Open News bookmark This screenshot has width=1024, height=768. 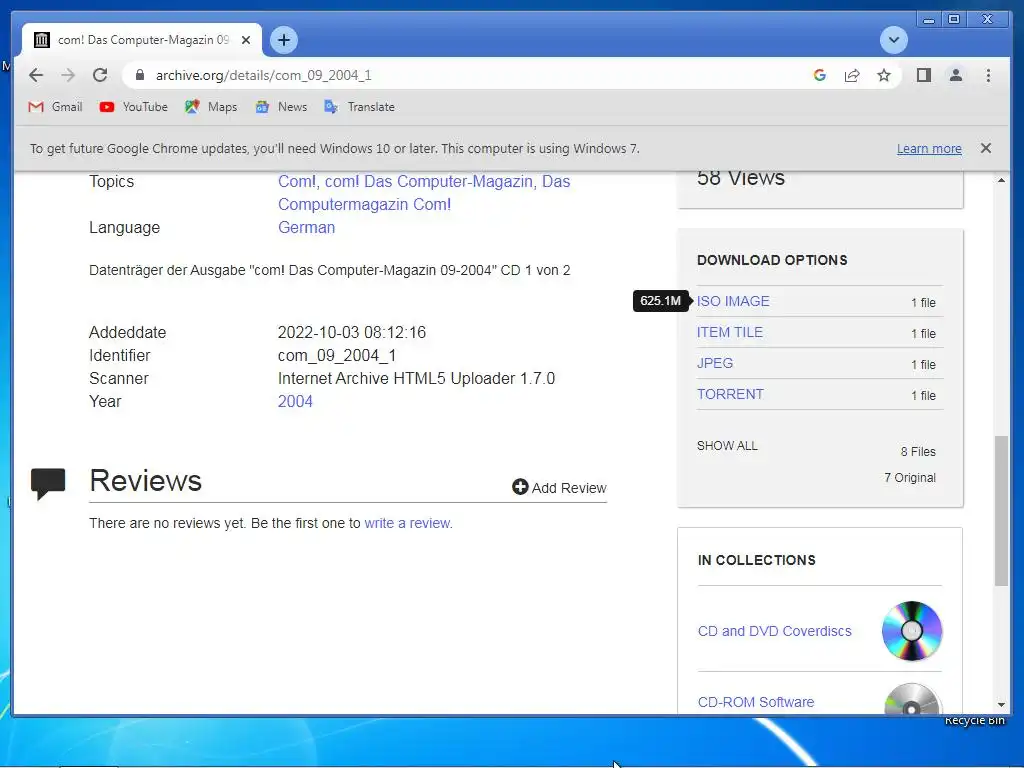point(281,106)
